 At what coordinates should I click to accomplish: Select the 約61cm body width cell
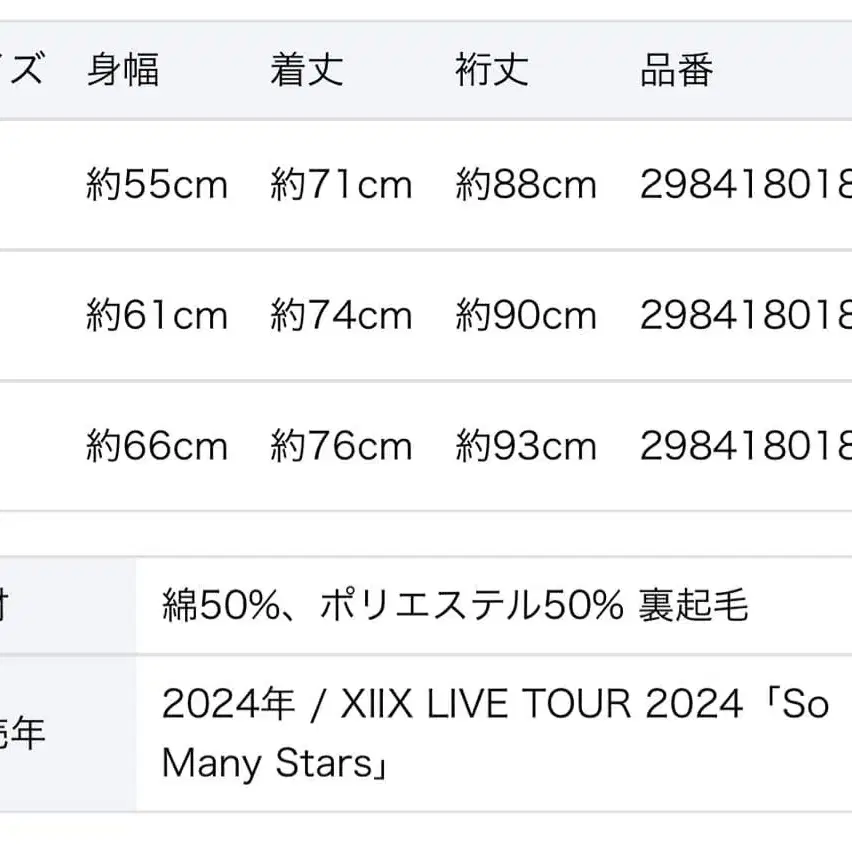pyautogui.click(x=157, y=316)
